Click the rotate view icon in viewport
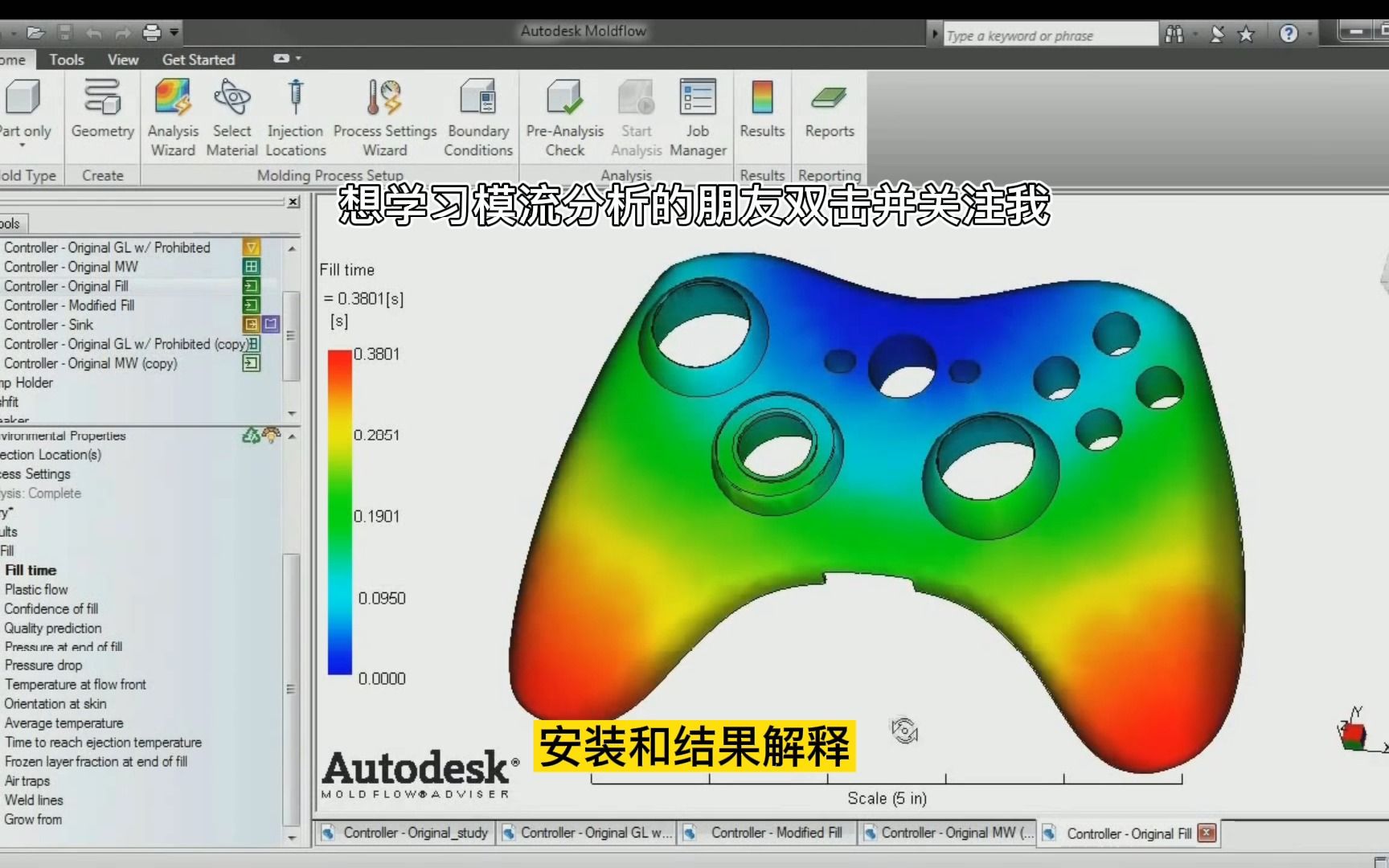1389x868 pixels. pyautogui.click(x=904, y=731)
